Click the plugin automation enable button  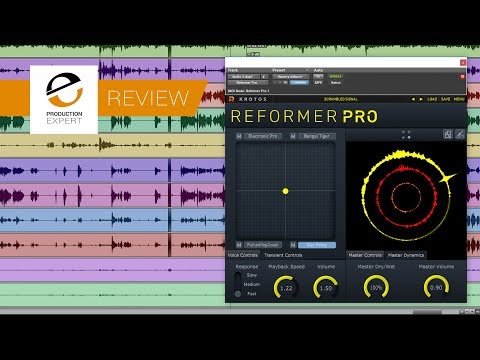point(318,76)
